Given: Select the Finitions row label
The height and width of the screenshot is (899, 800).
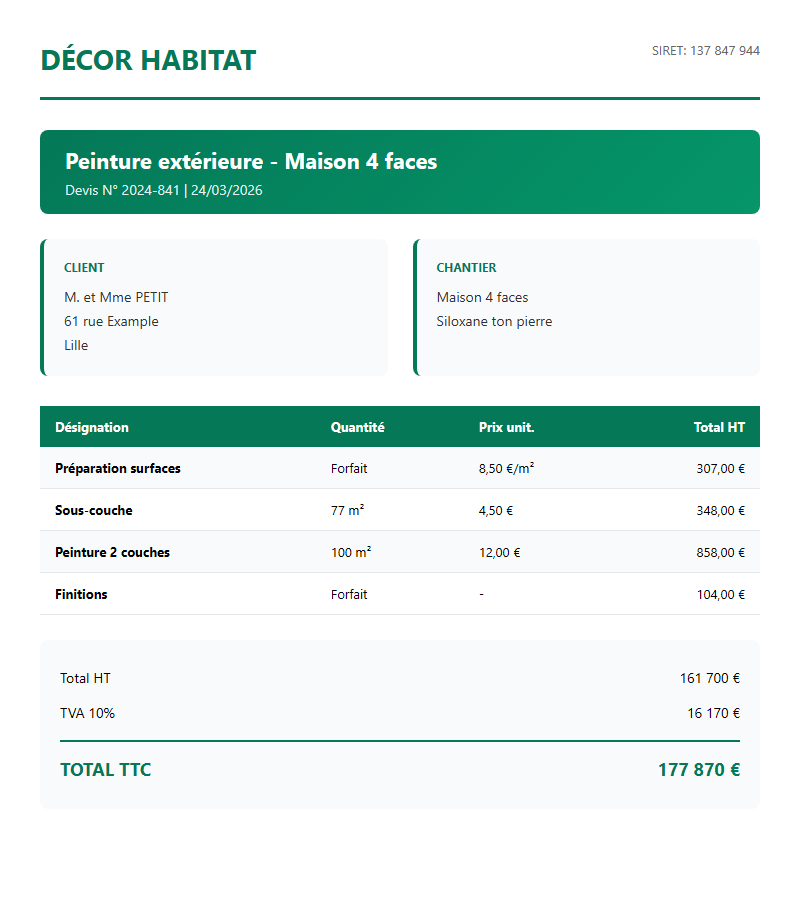Looking at the screenshot, I should point(81,594).
